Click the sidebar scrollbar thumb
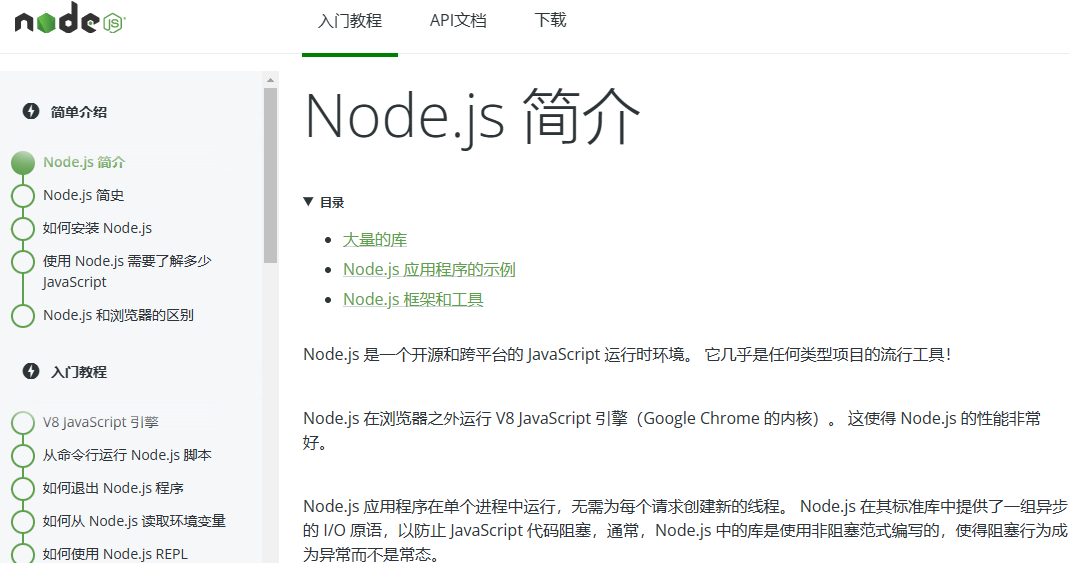The height and width of the screenshot is (563, 1069). [270, 175]
